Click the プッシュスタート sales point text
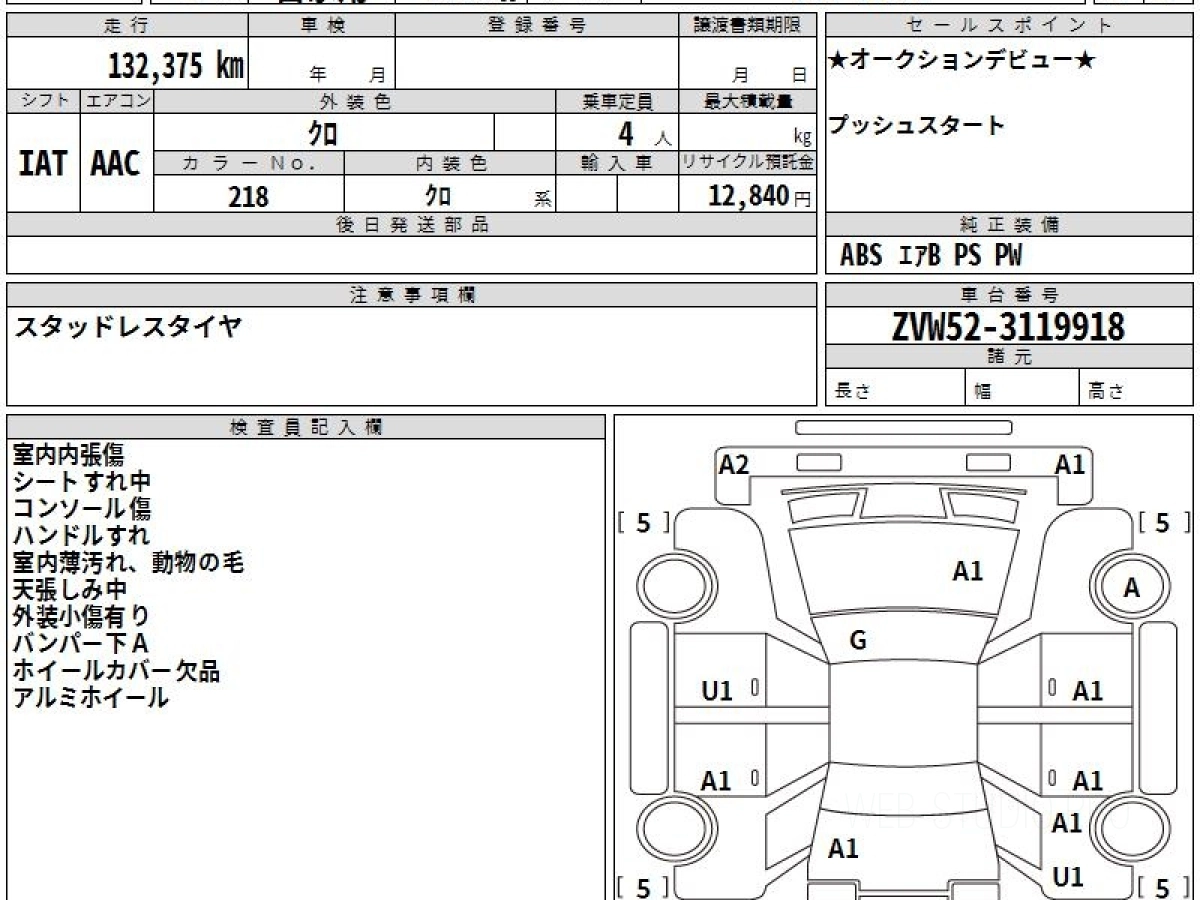The image size is (1200, 900). [x=916, y=126]
